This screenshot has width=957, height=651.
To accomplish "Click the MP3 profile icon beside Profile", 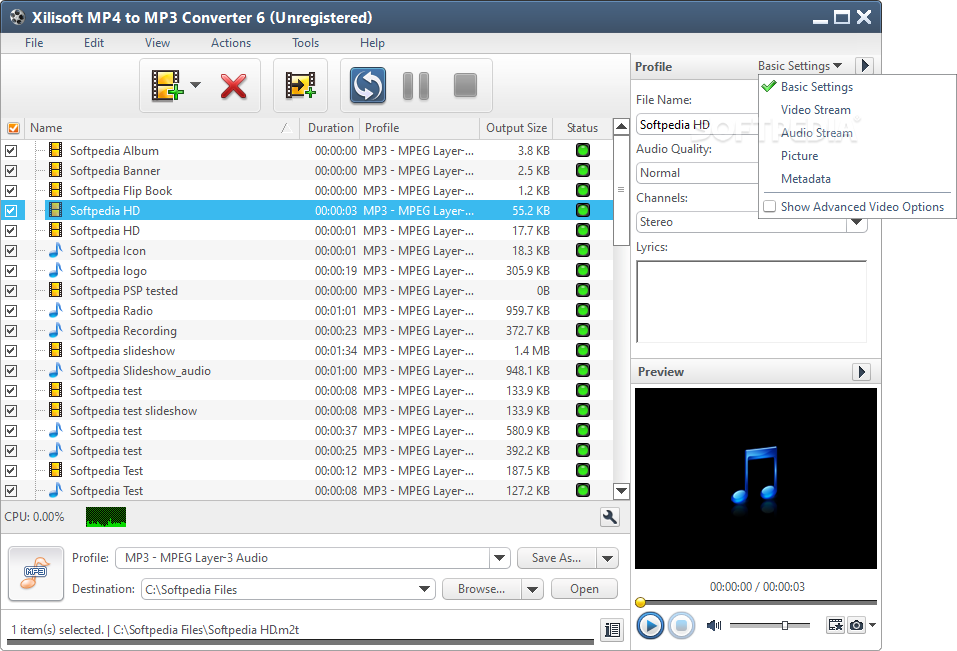I will click(36, 574).
